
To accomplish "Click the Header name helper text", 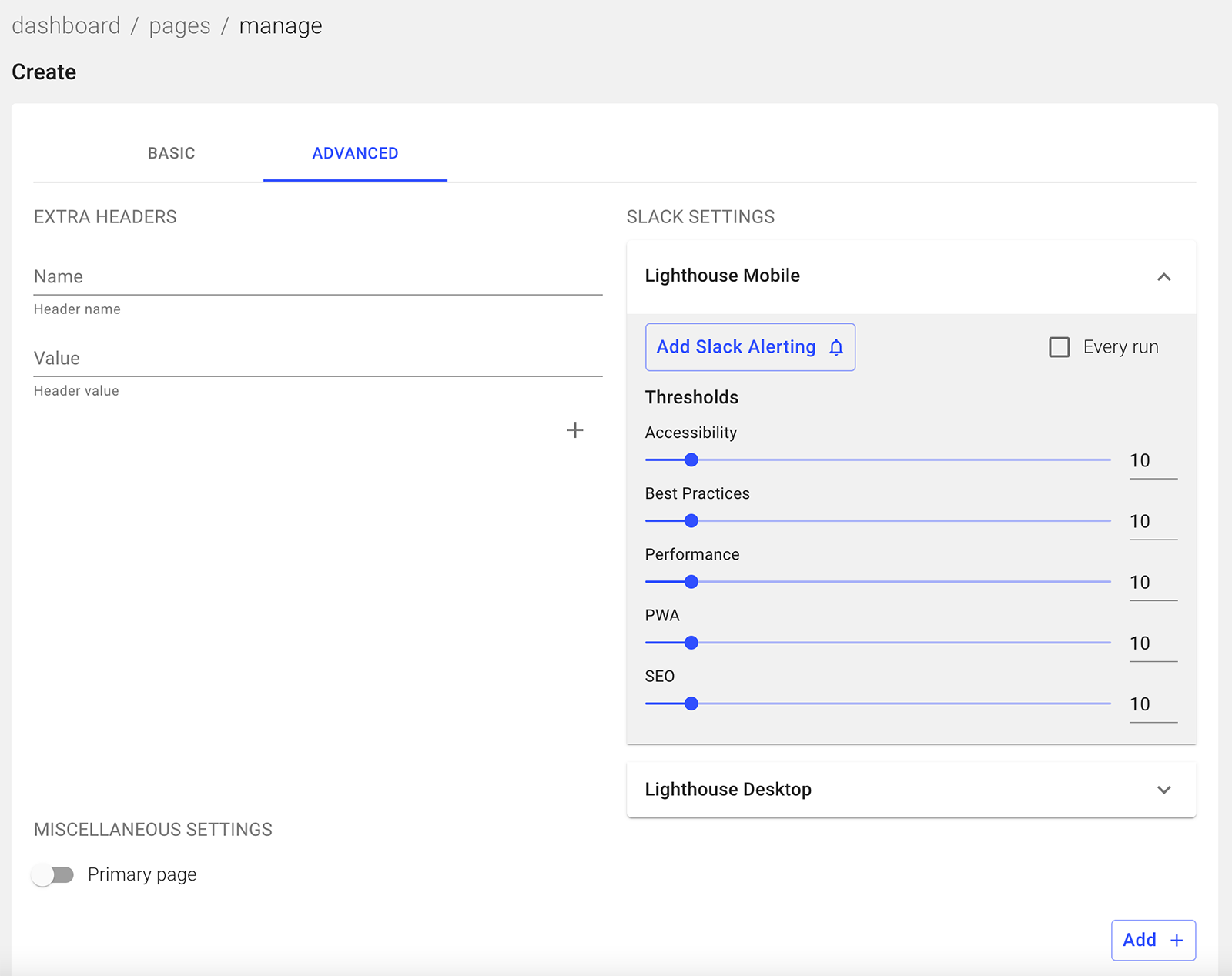I will click(77, 309).
